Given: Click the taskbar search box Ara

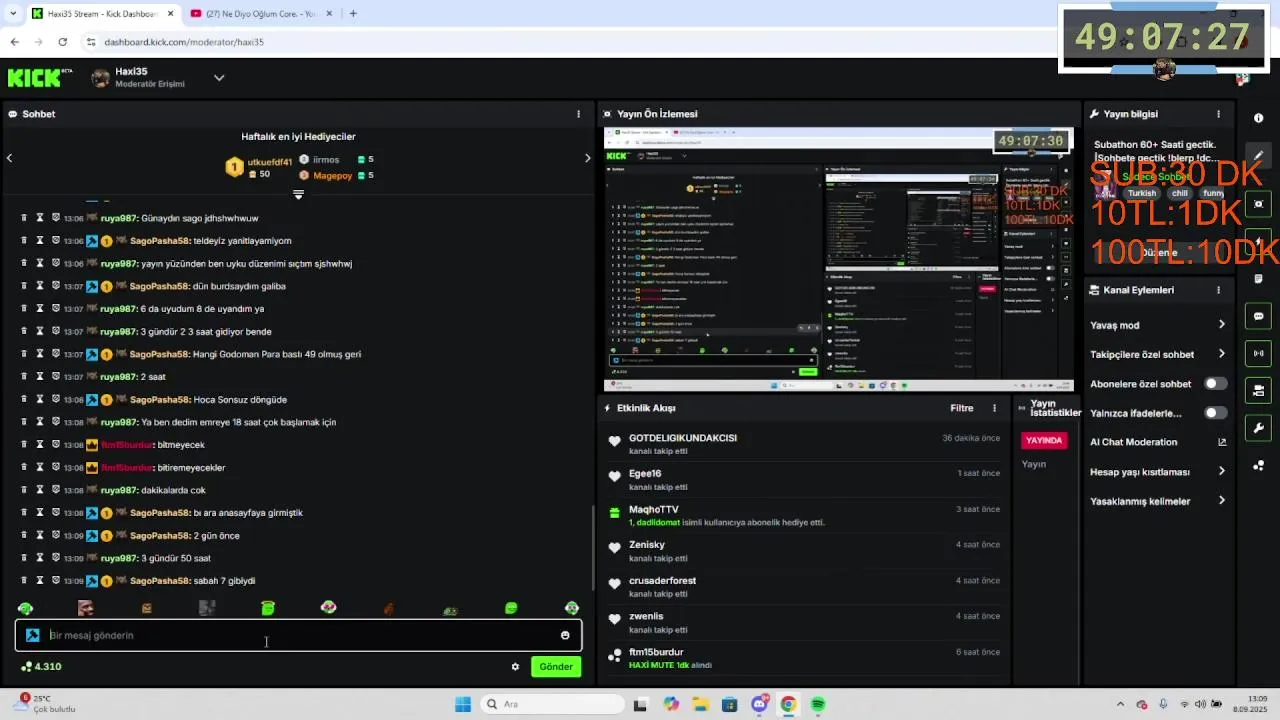Looking at the screenshot, I should [552, 704].
